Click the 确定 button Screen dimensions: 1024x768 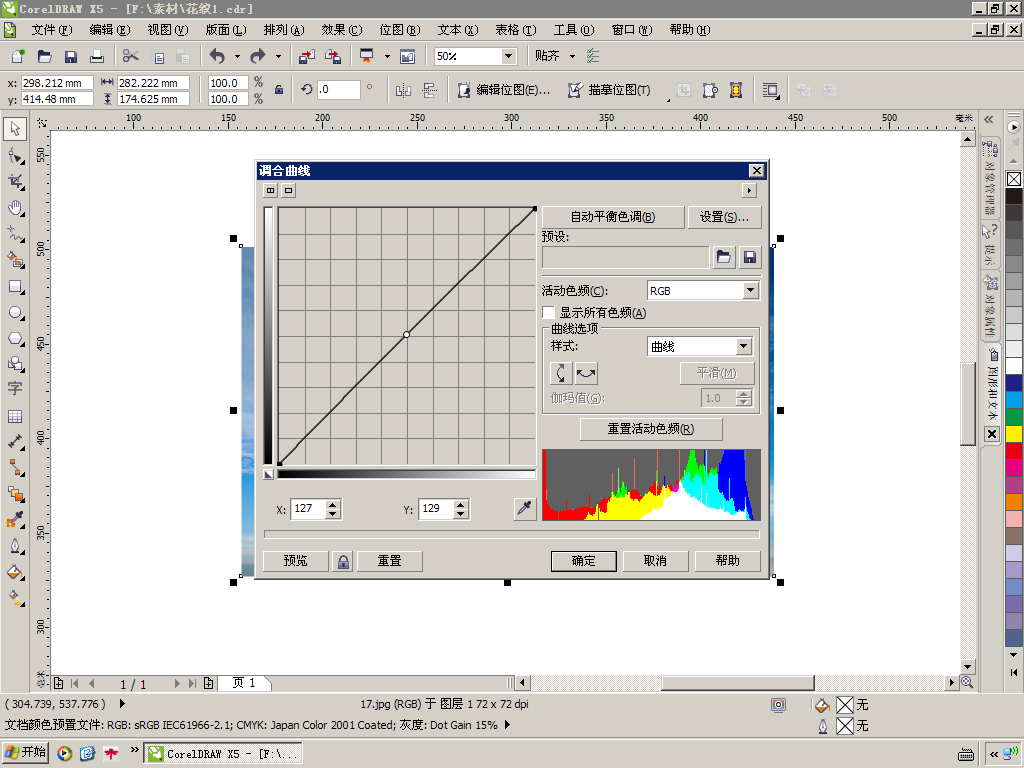coord(584,561)
